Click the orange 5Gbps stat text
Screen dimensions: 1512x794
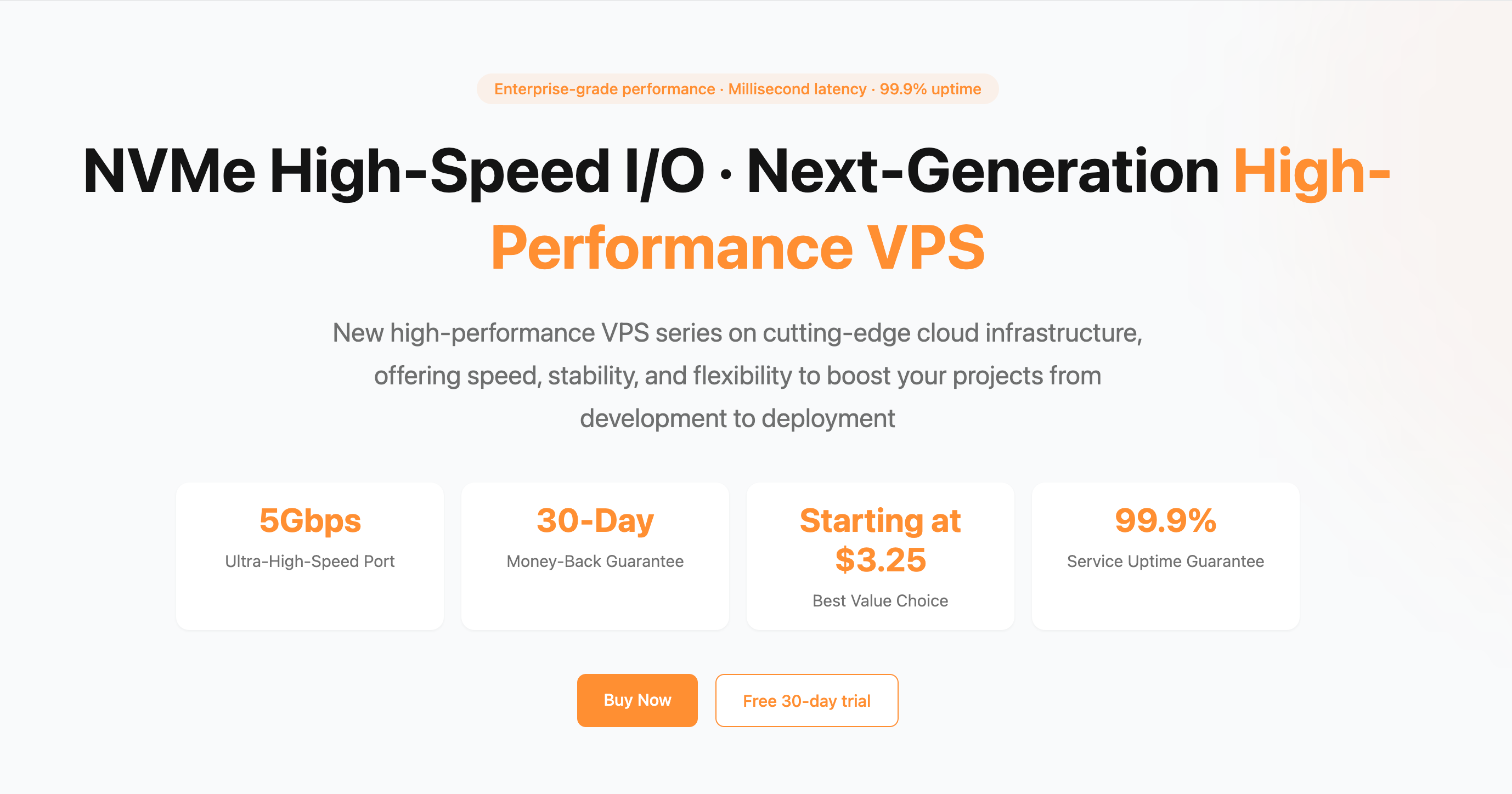pos(310,520)
